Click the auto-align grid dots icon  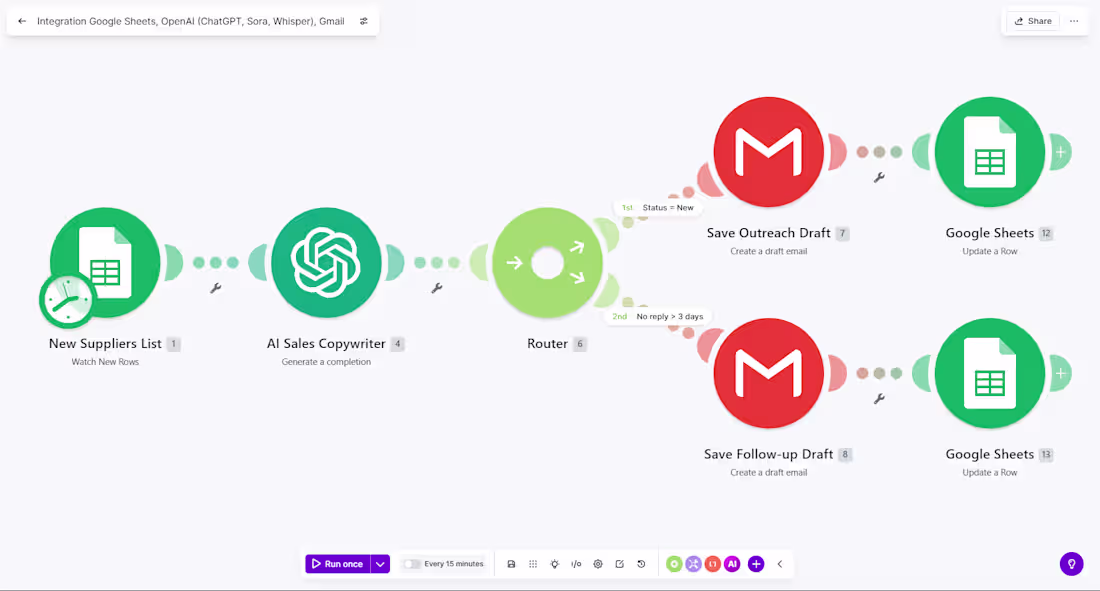click(x=533, y=564)
